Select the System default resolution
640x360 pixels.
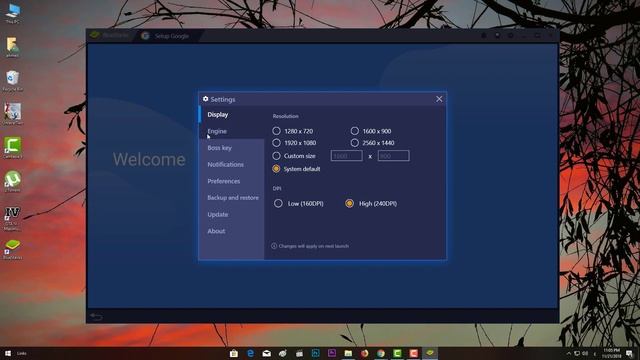tap(276, 169)
